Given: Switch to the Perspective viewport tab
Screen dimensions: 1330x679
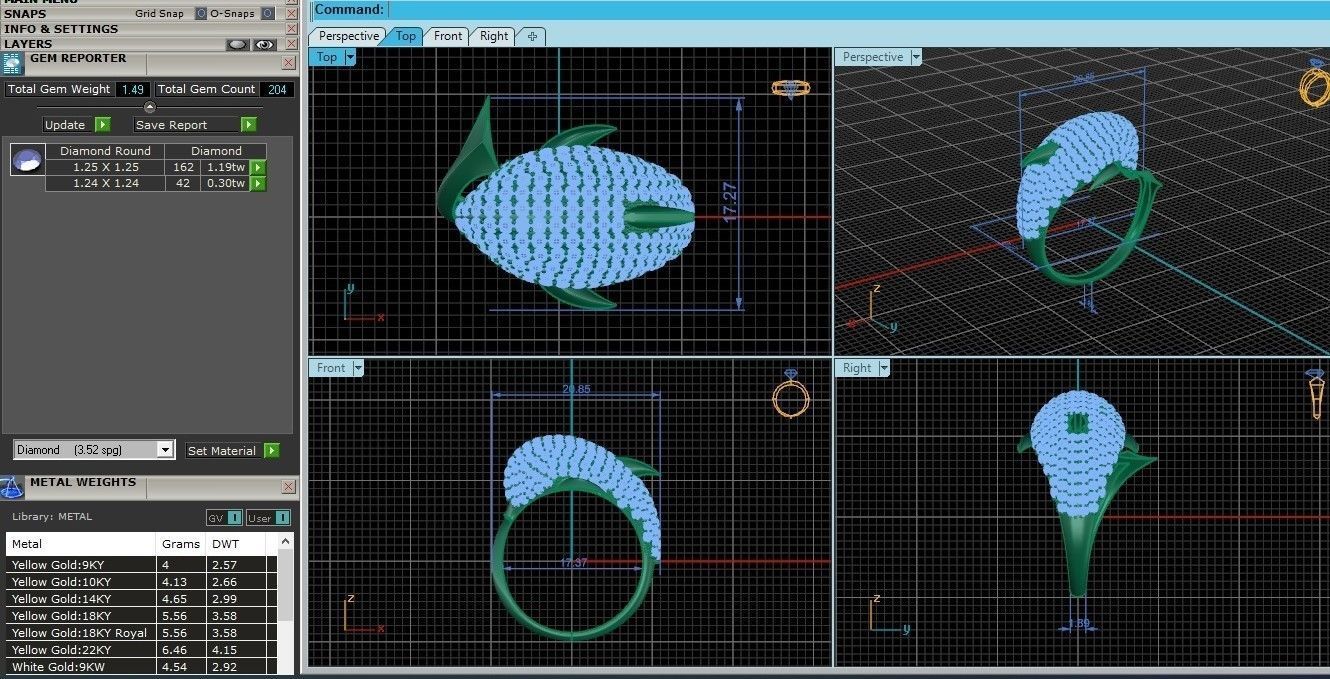Looking at the screenshot, I should click(349, 36).
